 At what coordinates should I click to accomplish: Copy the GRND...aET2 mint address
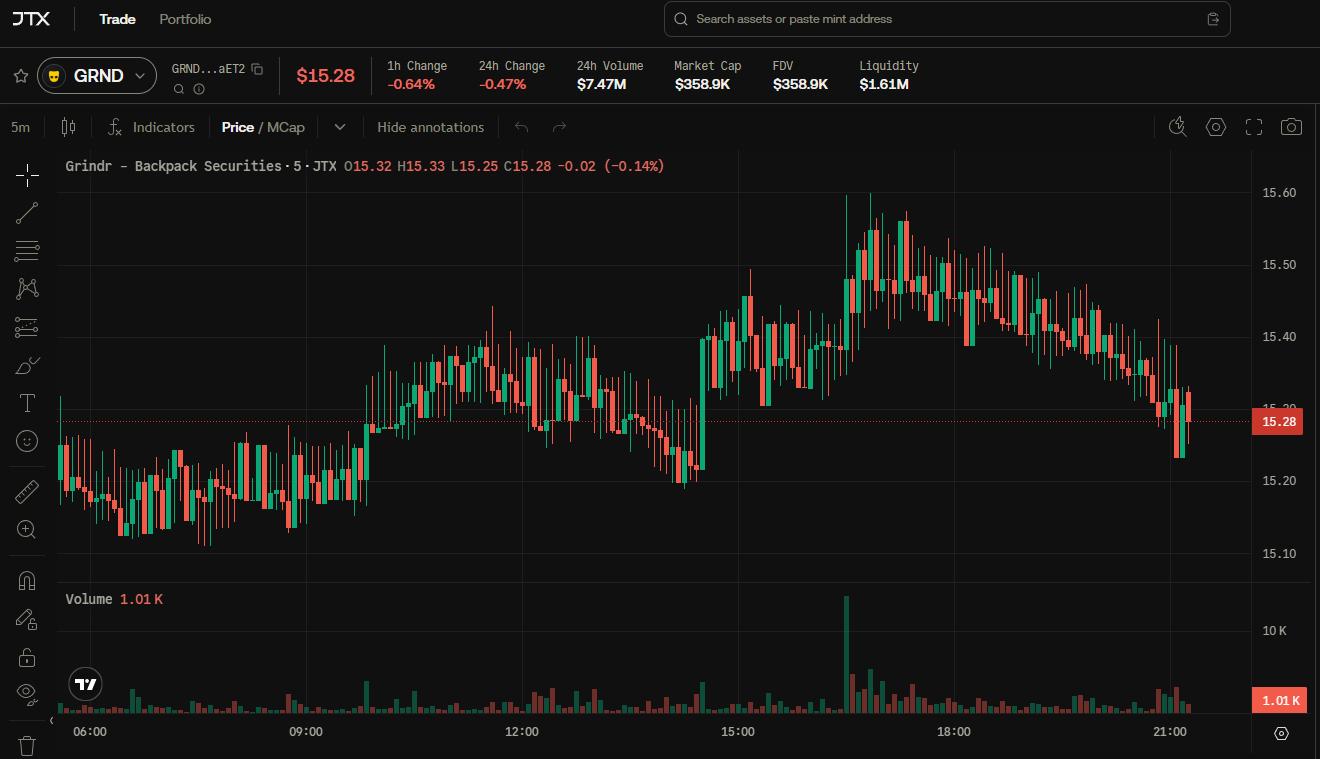257,69
